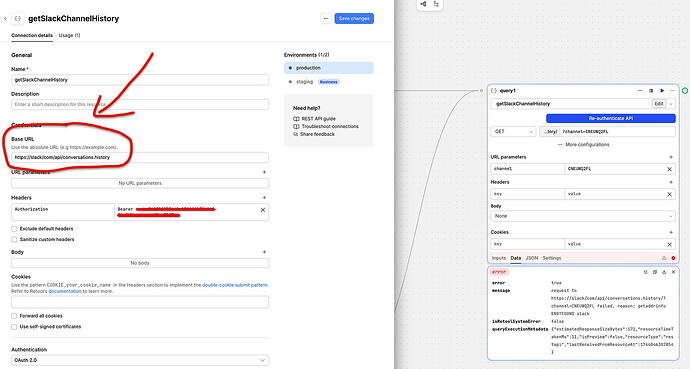This screenshot has width=690, height=369.
Task: Delete the channel URL parameter row
Action: [x=669, y=169]
